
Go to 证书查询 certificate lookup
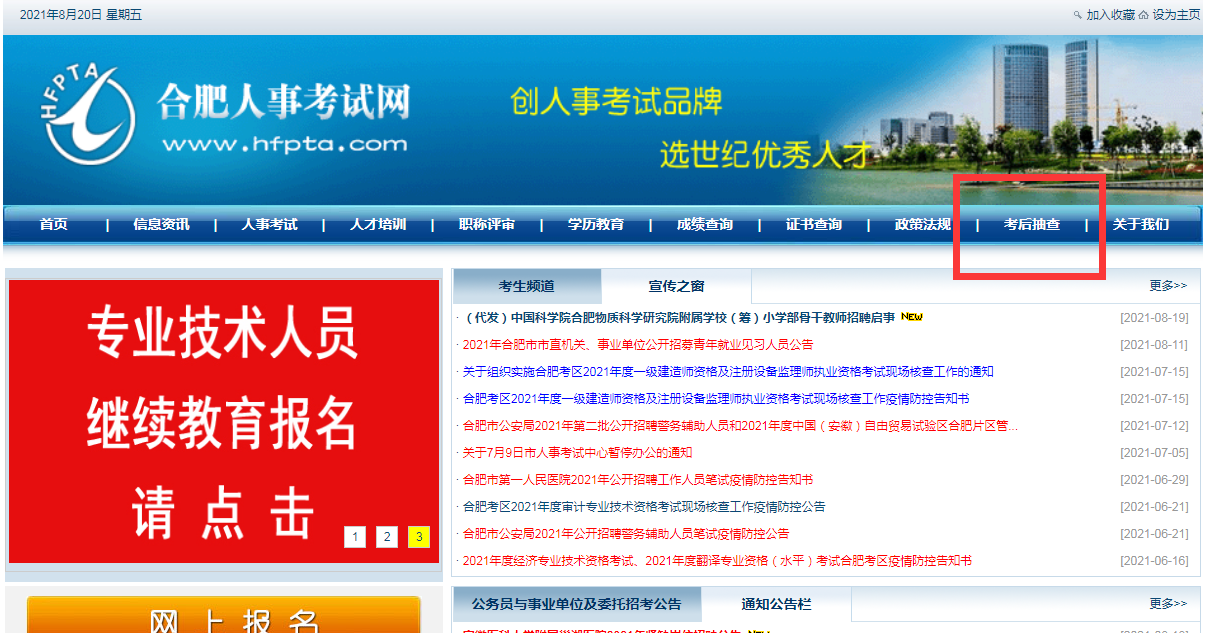click(x=813, y=225)
